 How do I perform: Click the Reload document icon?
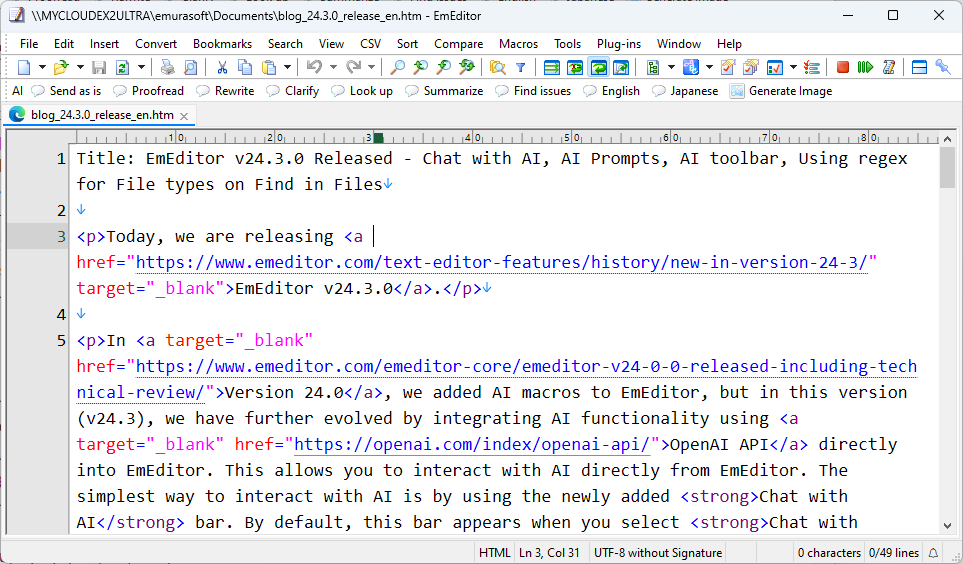pos(122,67)
